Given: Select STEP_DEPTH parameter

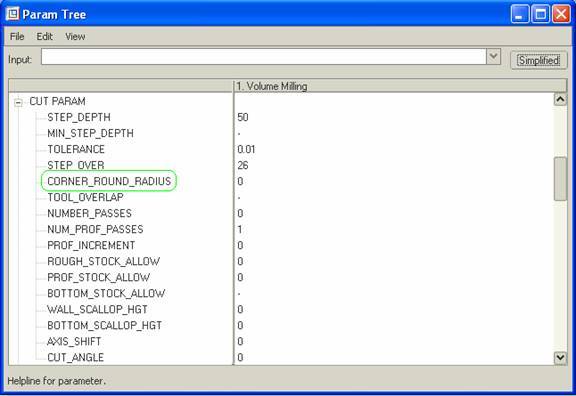Looking at the screenshot, I should 79,117.
